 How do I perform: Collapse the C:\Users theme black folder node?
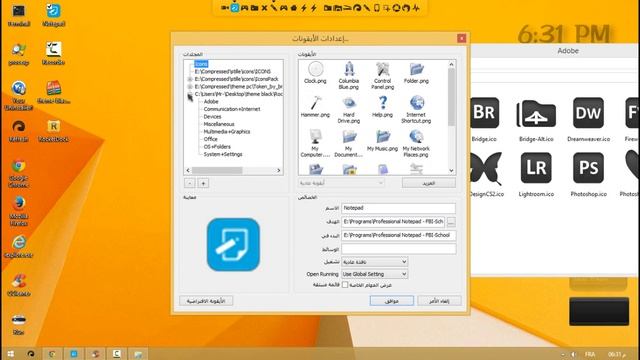190,94
